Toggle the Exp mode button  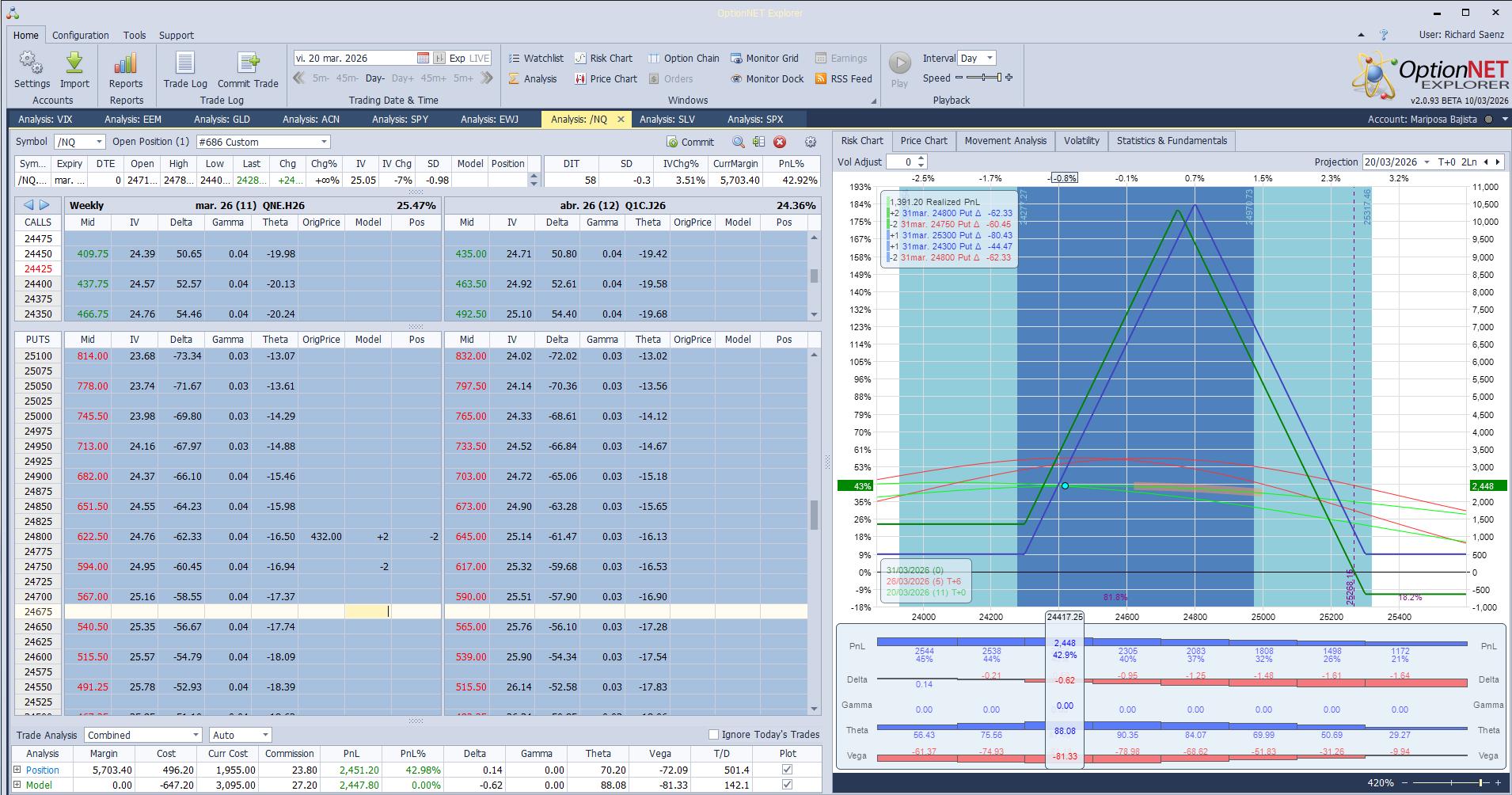457,58
